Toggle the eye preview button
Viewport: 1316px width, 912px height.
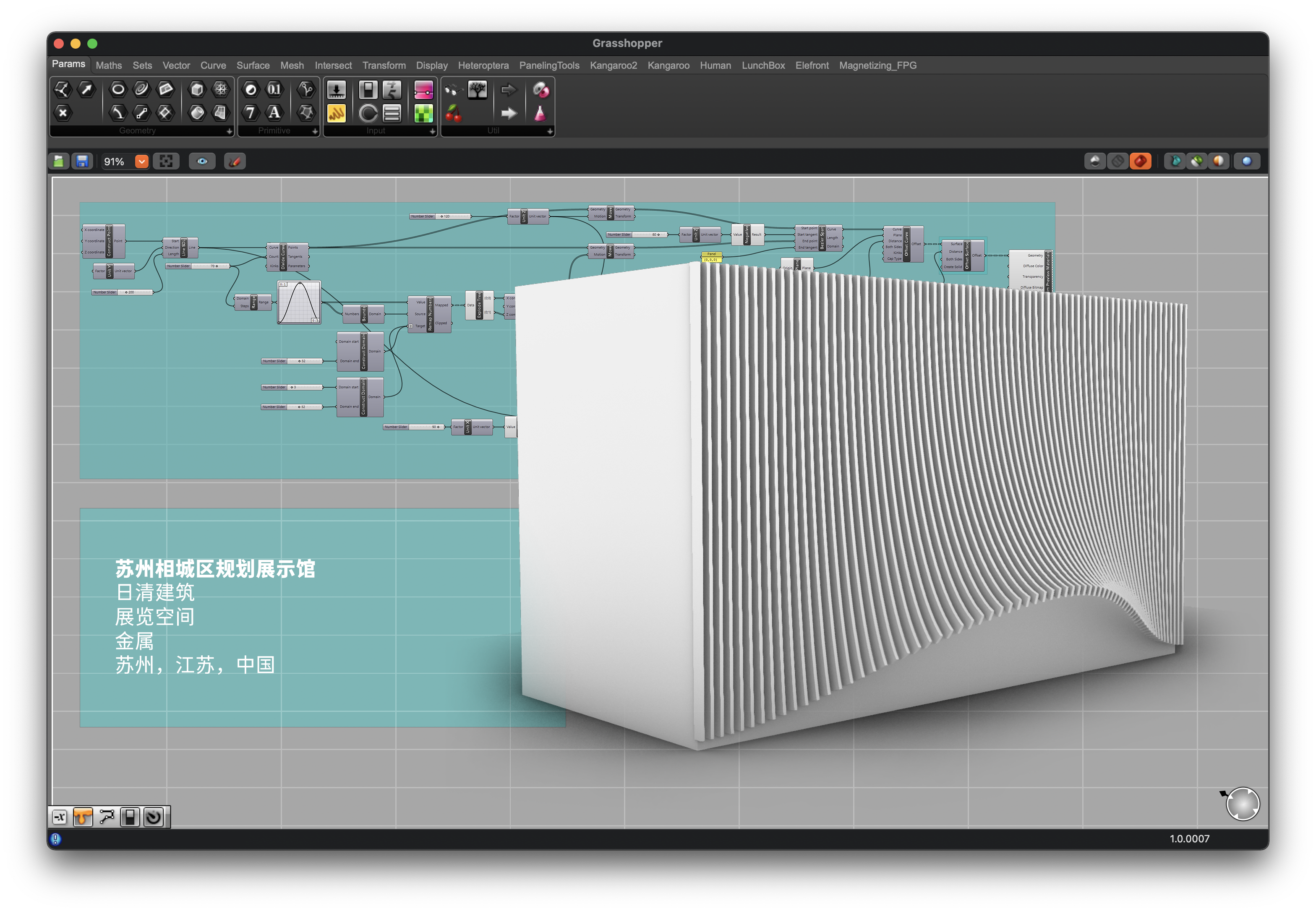point(202,162)
